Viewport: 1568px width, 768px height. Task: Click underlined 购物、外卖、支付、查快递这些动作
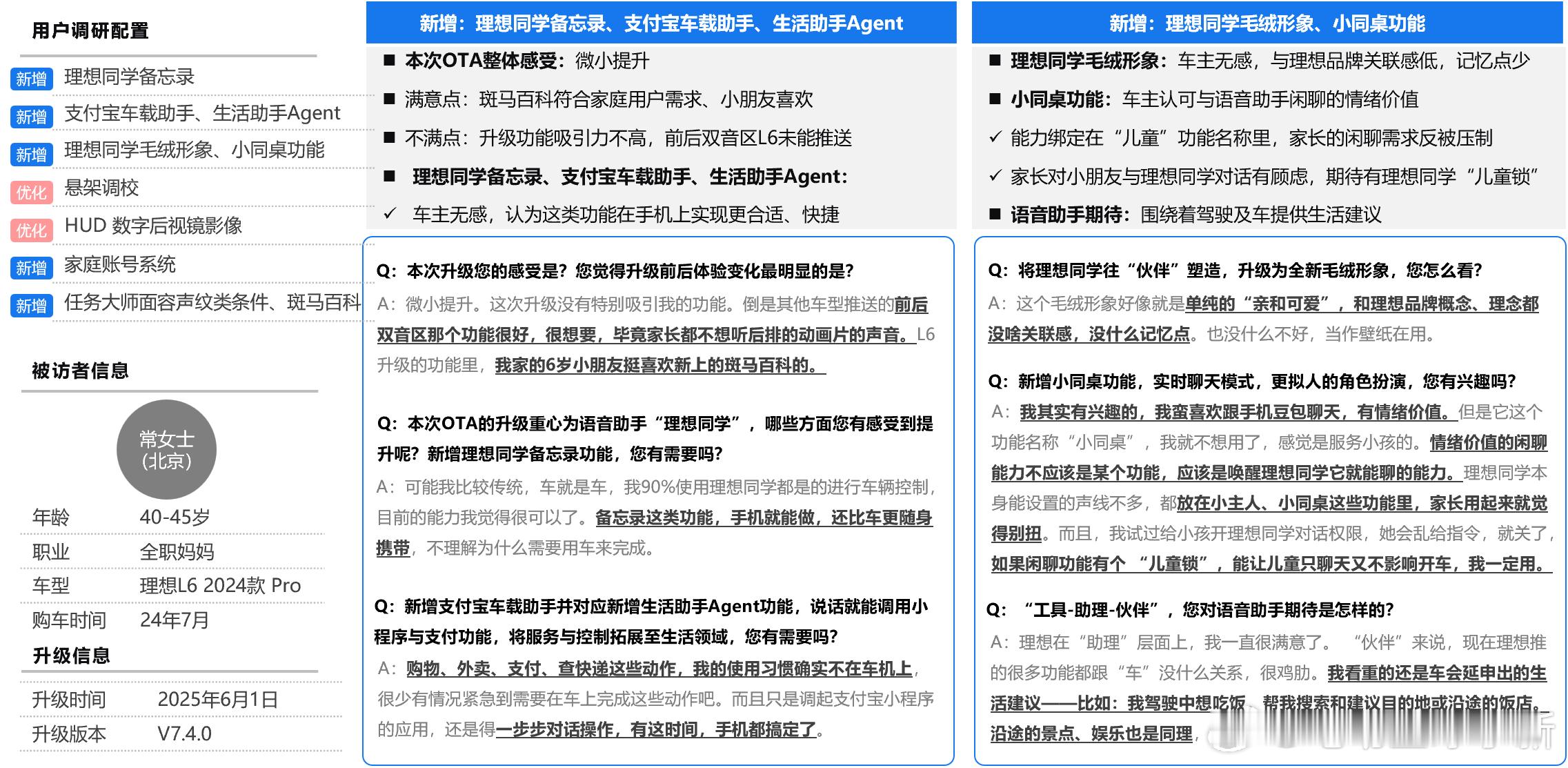(x=659, y=668)
